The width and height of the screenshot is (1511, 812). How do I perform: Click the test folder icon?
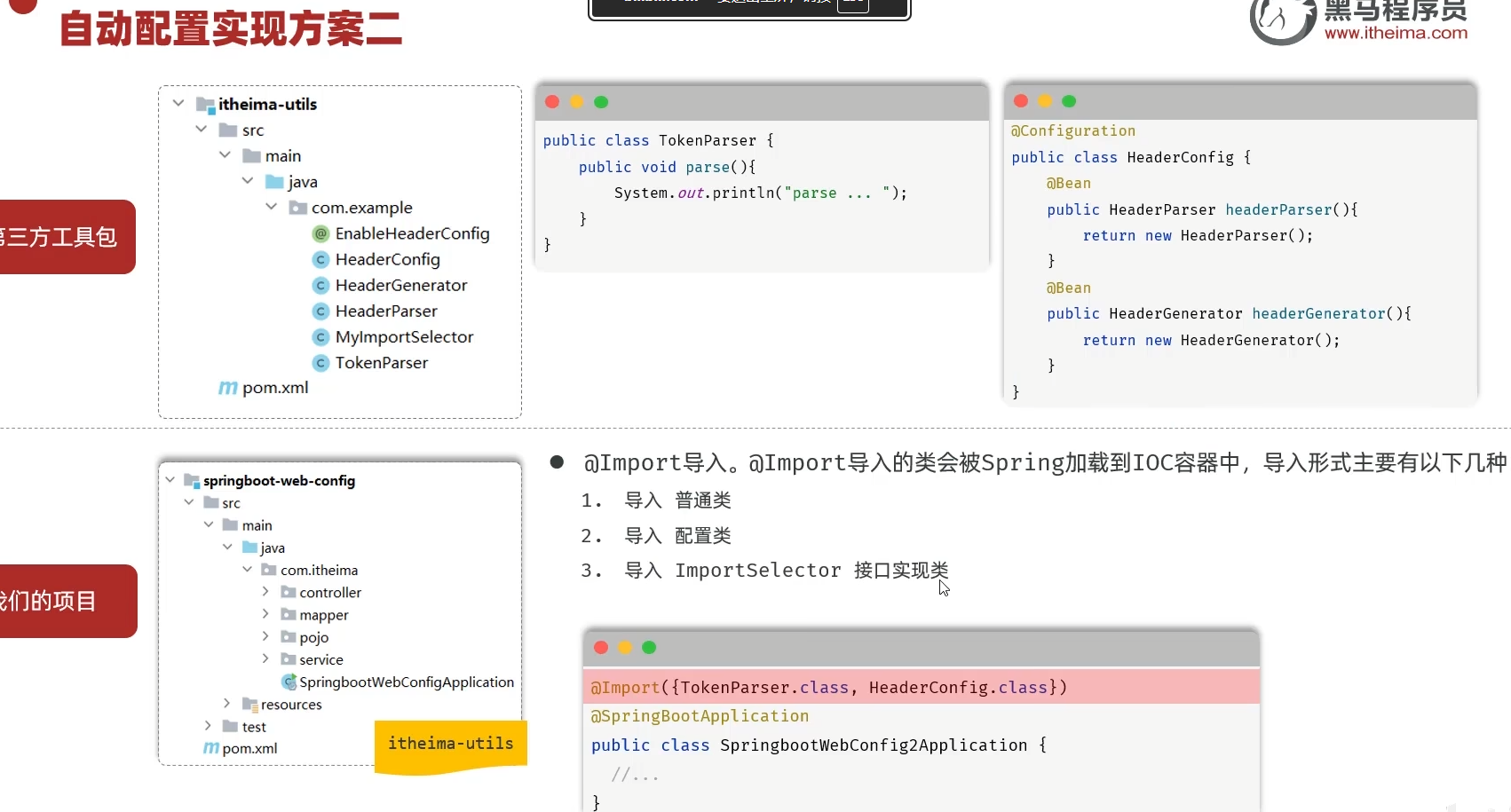[x=231, y=726]
